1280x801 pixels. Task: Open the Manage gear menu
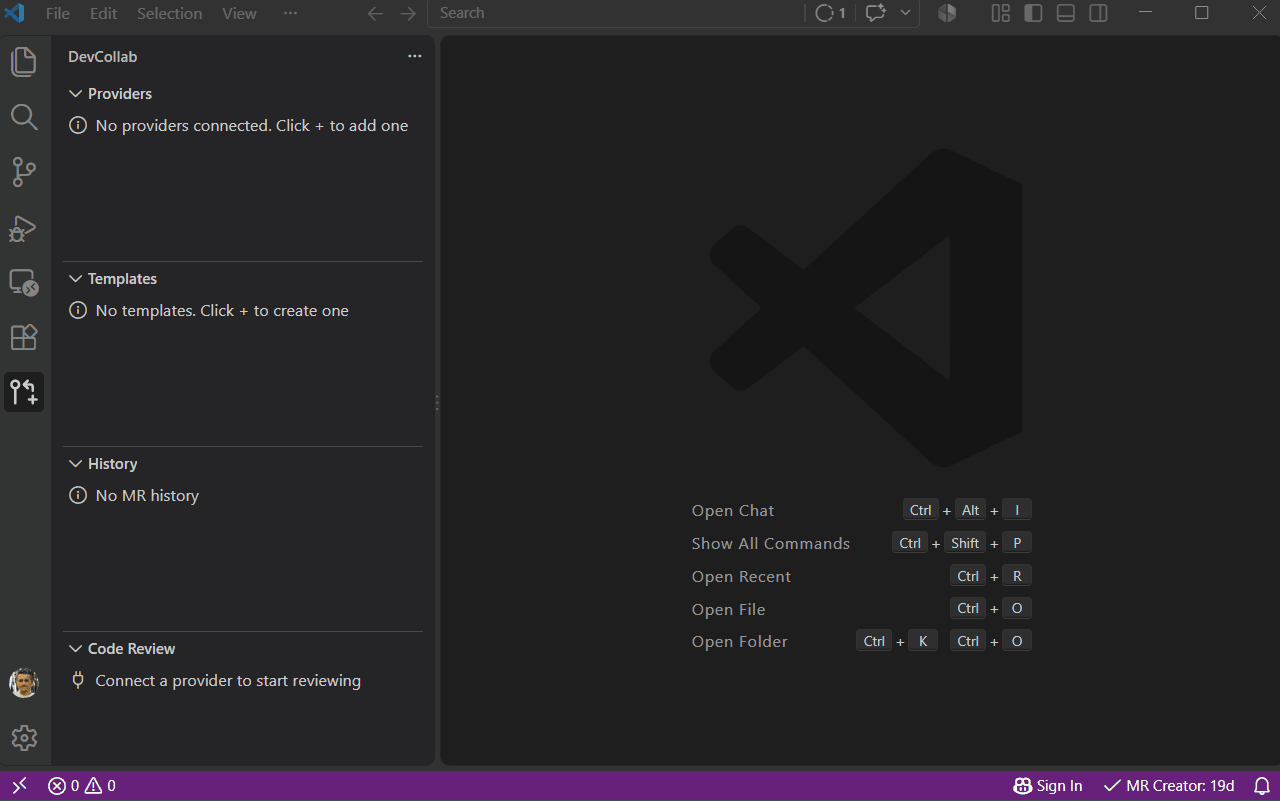24,738
